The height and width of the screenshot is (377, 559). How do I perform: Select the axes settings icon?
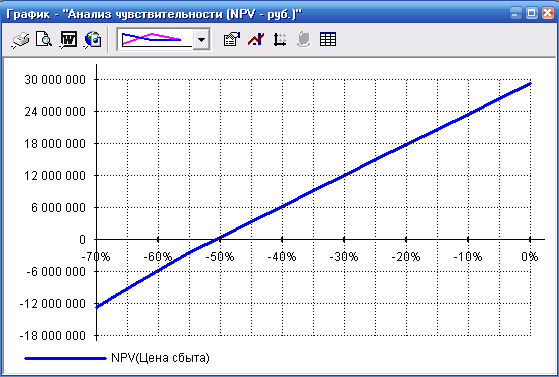pyautogui.click(x=280, y=39)
